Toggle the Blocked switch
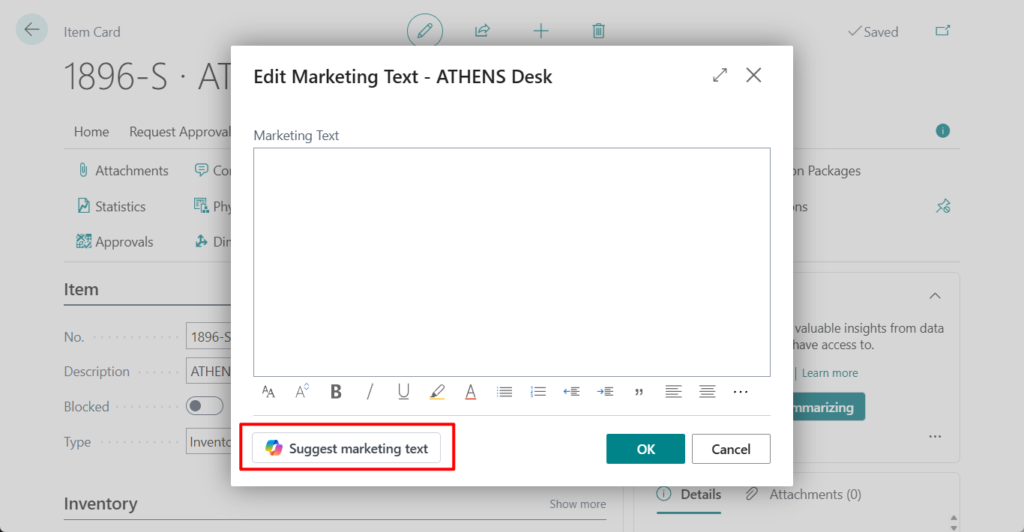 (x=205, y=406)
